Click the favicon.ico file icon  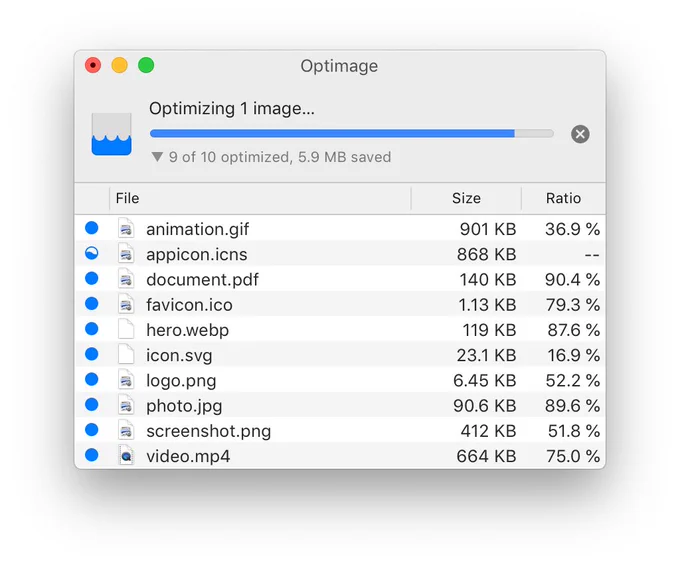(126, 305)
